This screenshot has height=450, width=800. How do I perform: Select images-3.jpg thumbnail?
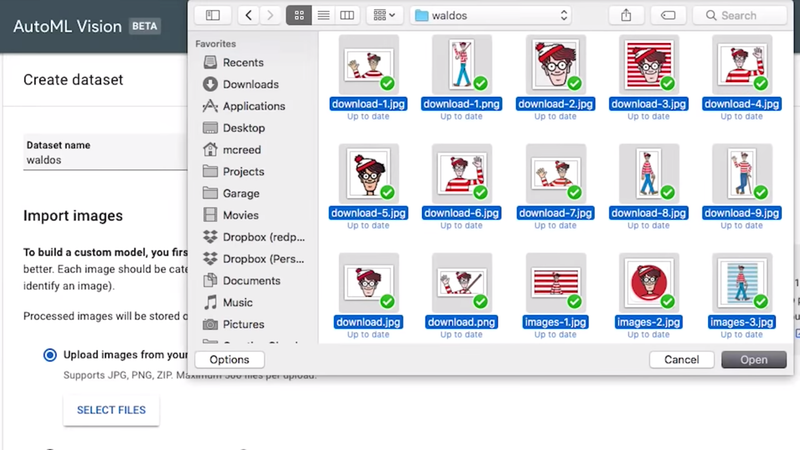coord(742,283)
